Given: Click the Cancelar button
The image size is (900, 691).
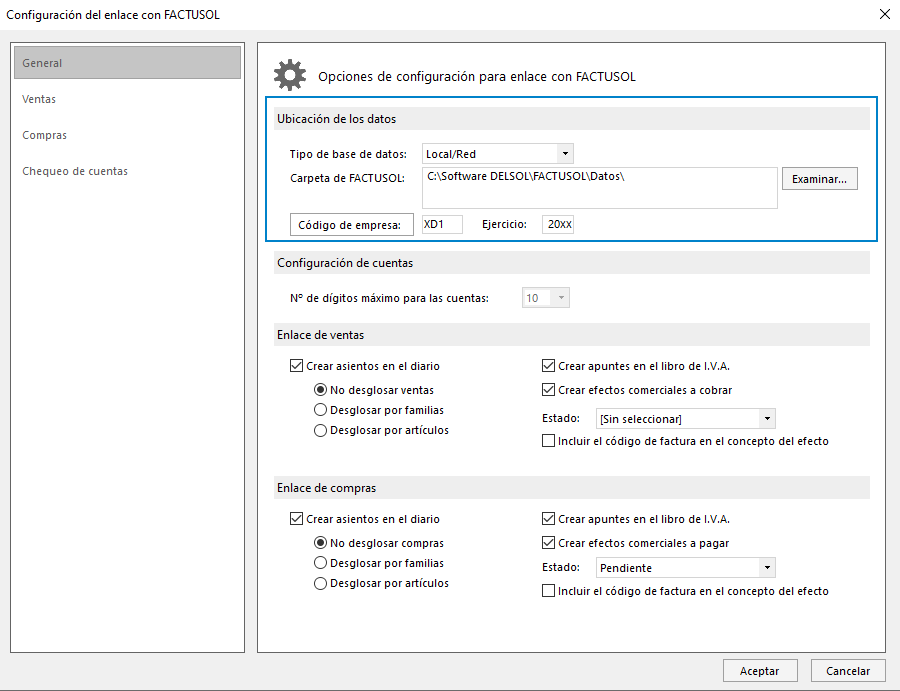Looking at the screenshot, I should (x=848, y=670).
